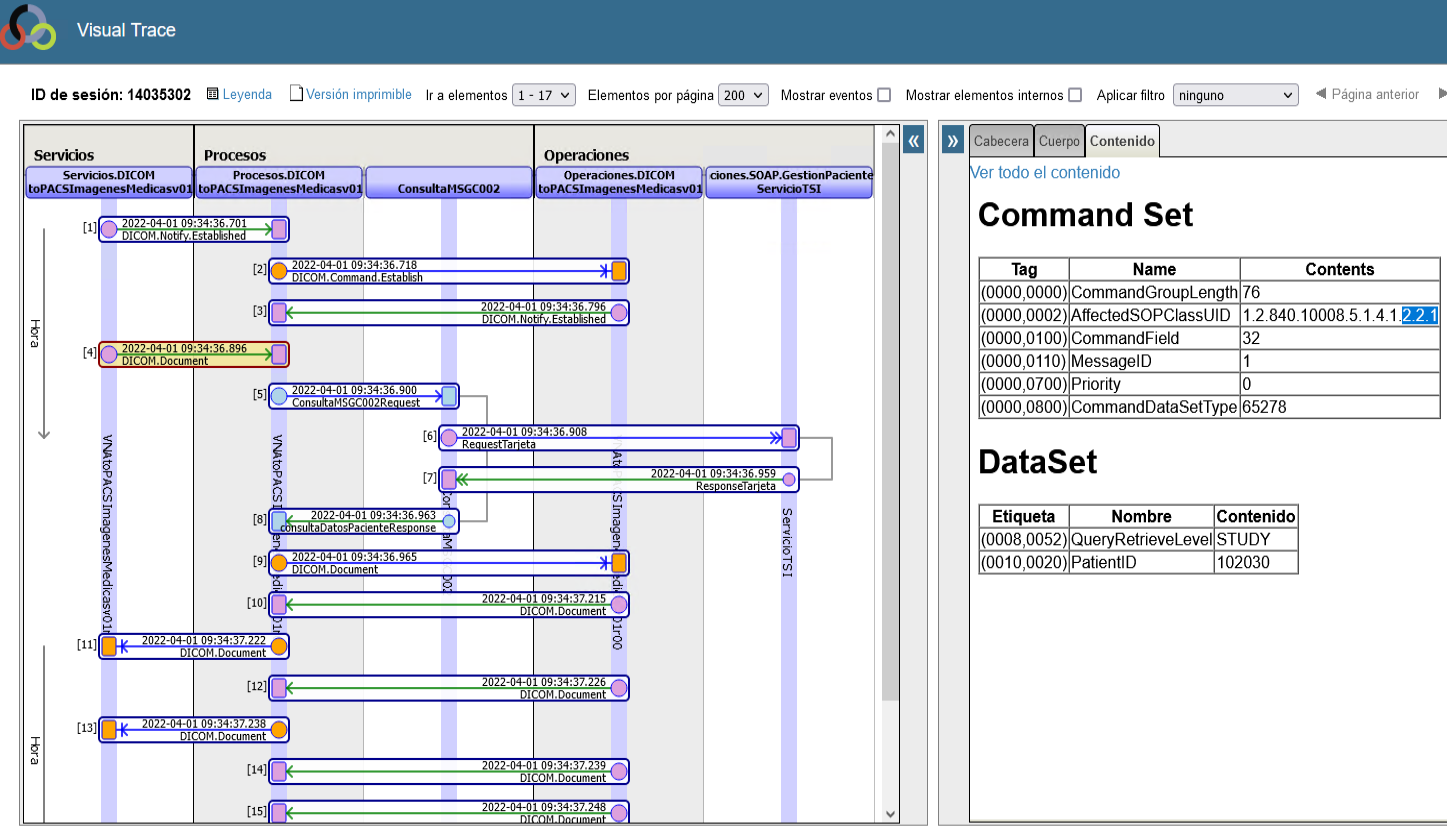
Task: Expand panel with right double-chevron button
Action: pos(952,141)
